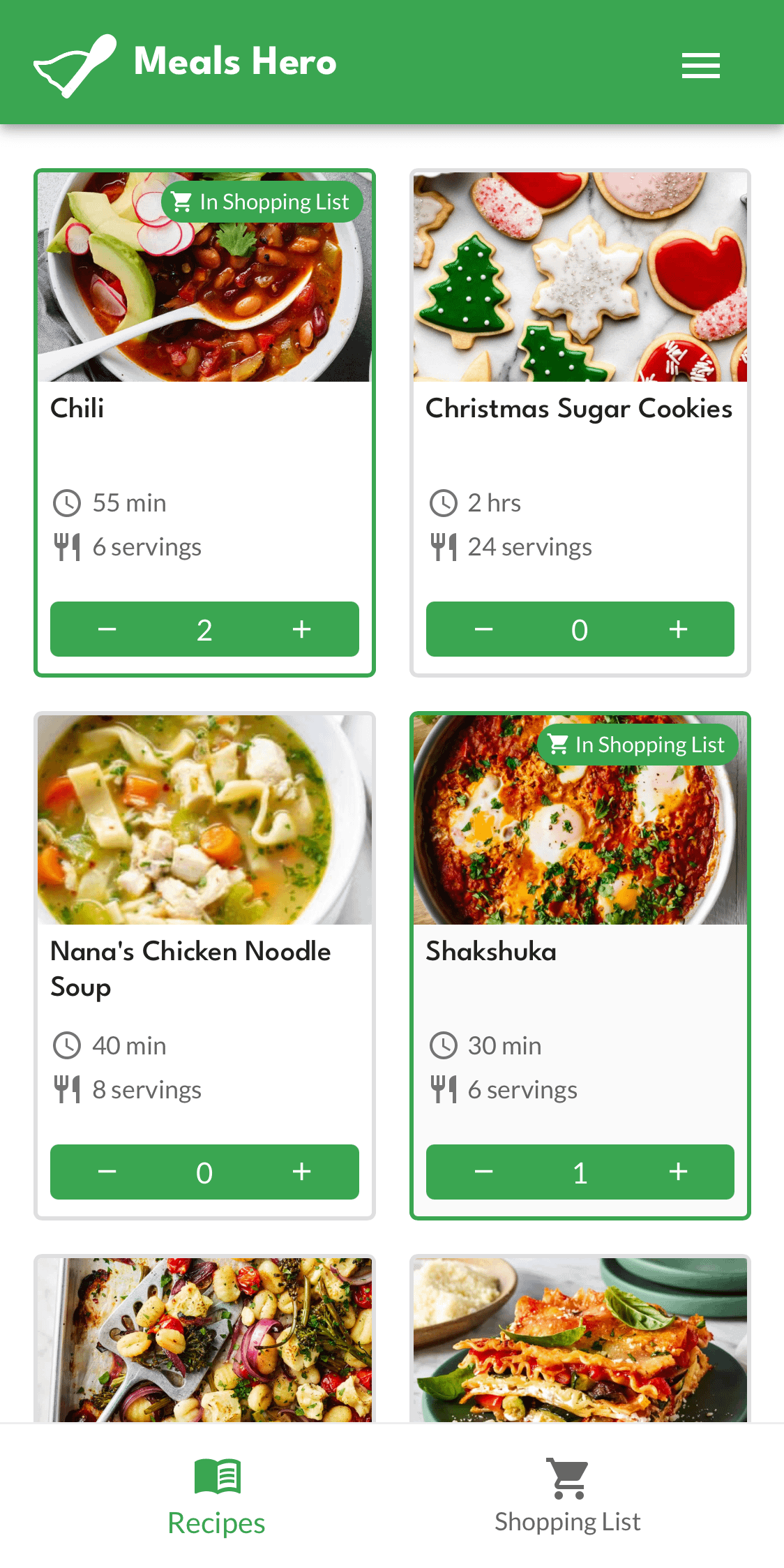Viewport: 784px width, 1568px height.
Task: Increase Chili quantity with plus button
Action: tap(301, 629)
